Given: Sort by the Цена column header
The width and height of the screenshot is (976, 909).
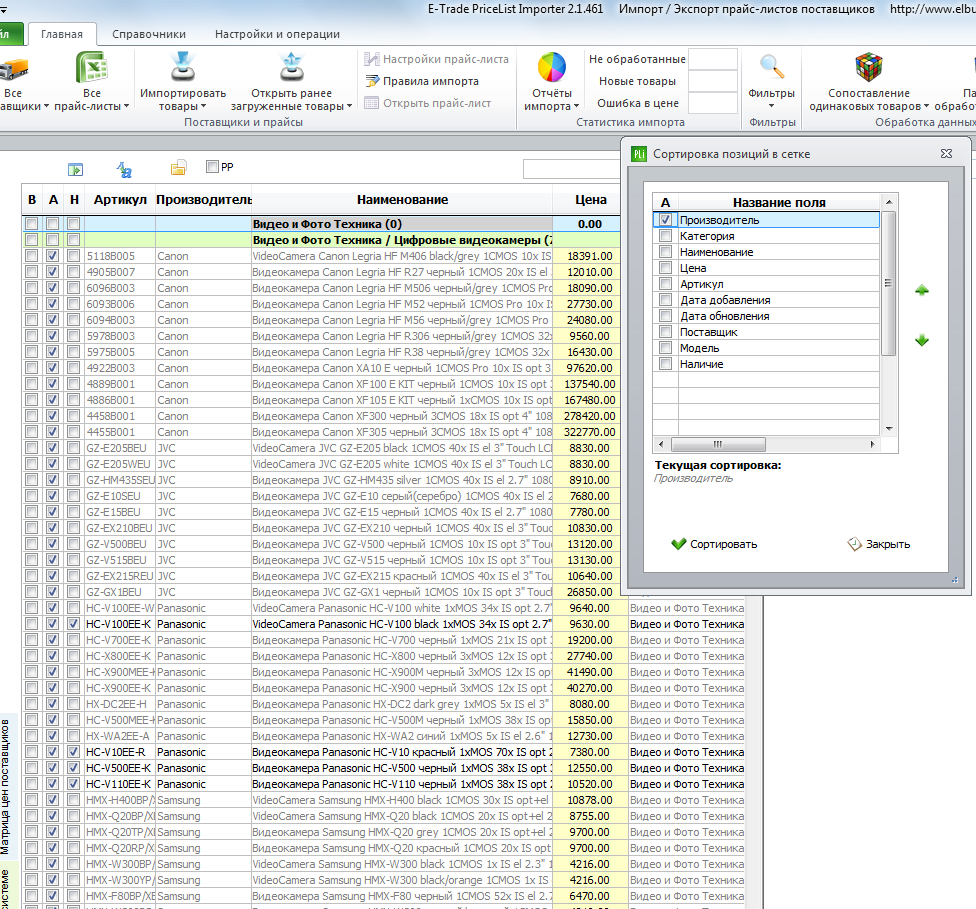Looking at the screenshot, I should [590, 200].
